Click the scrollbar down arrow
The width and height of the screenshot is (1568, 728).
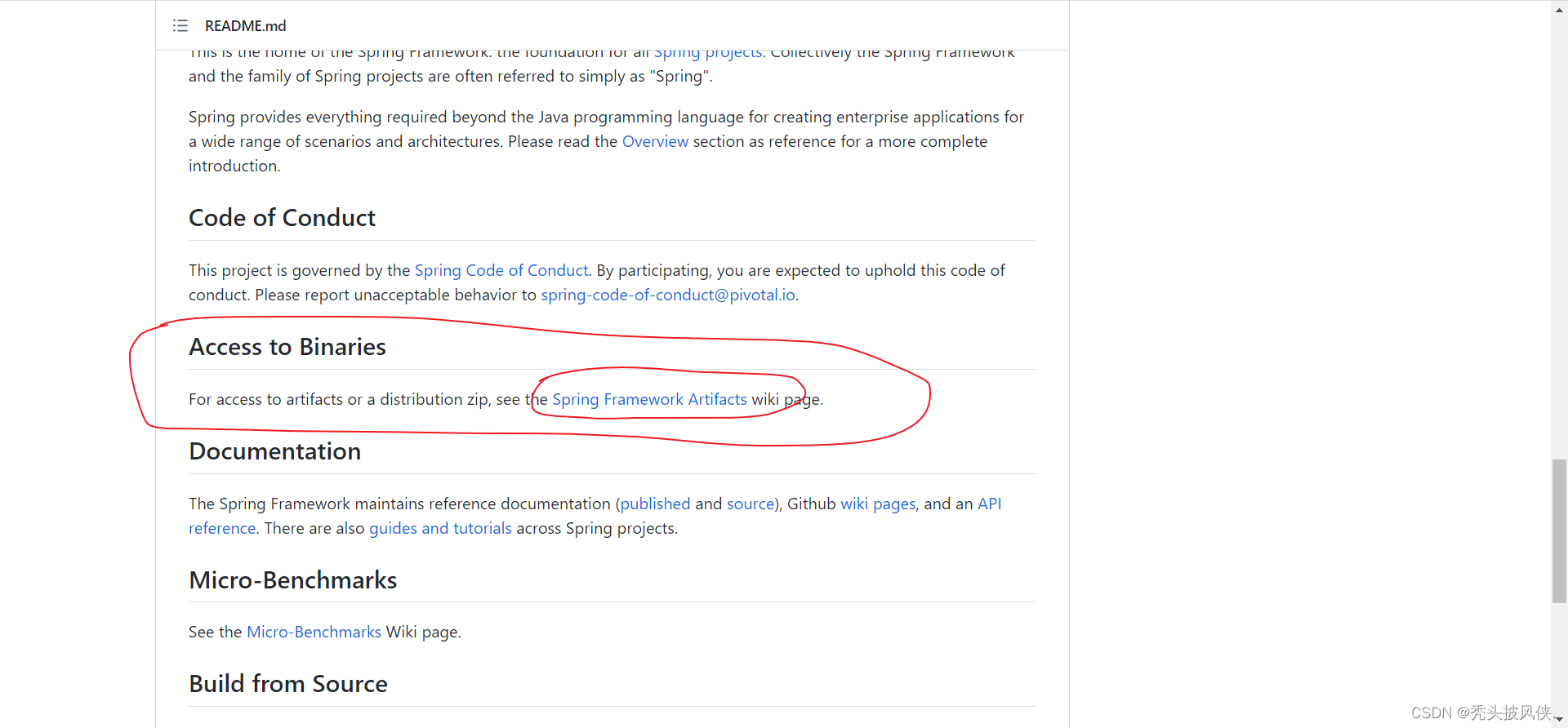1559,720
